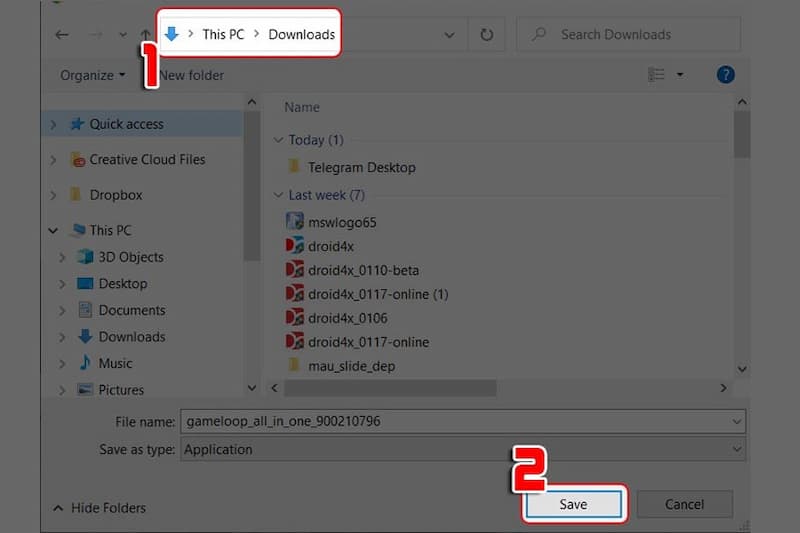The width and height of the screenshot is (800, 533).
Task: Click the change view layout icon
Action: point(656,75)
